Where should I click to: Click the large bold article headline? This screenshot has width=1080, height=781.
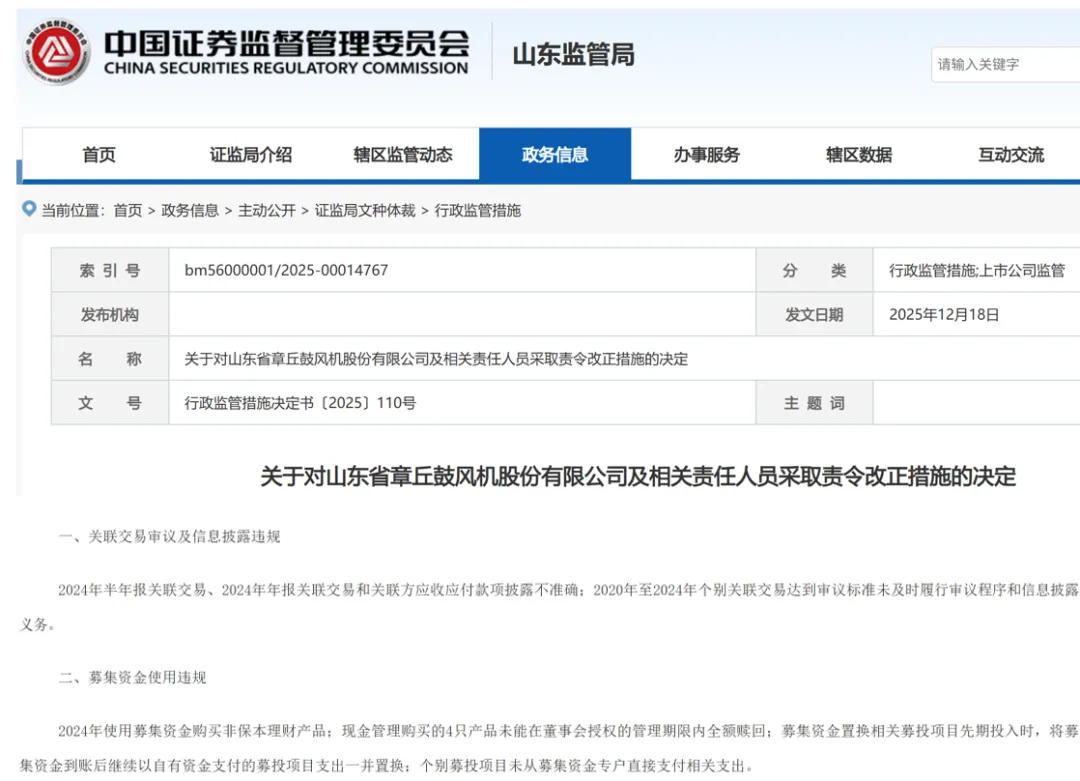click(638, 476)
